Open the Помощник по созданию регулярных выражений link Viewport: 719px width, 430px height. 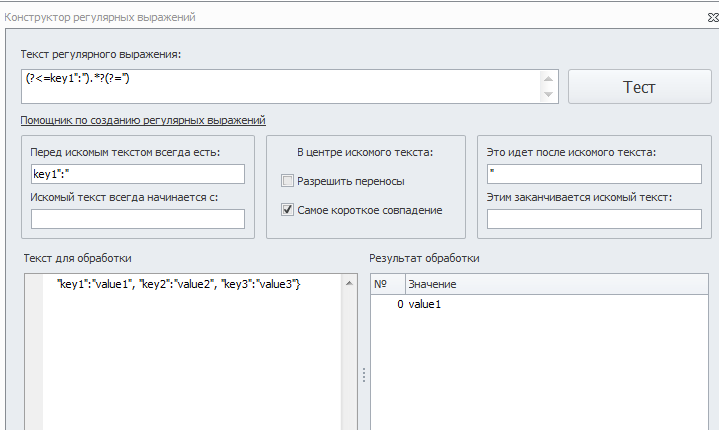pyautogui.click(x=143, y=120)
